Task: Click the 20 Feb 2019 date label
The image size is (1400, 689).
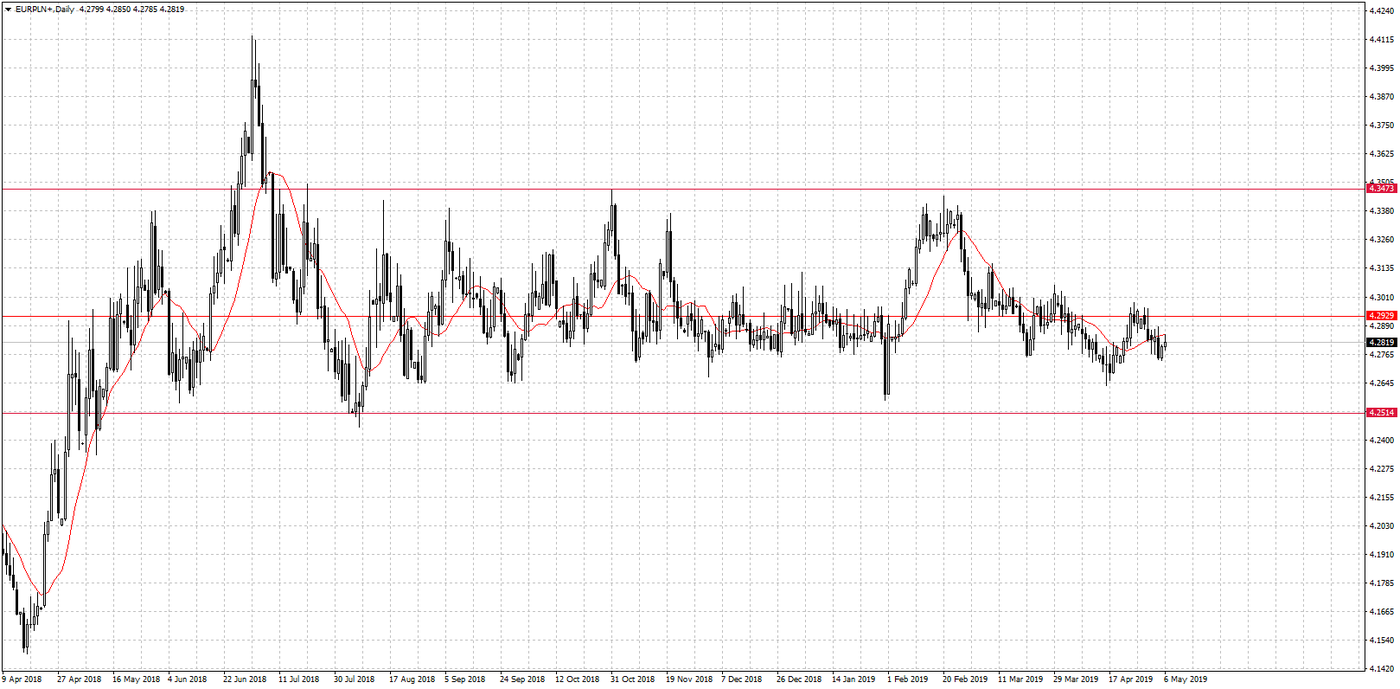Action: pos(963,679)
